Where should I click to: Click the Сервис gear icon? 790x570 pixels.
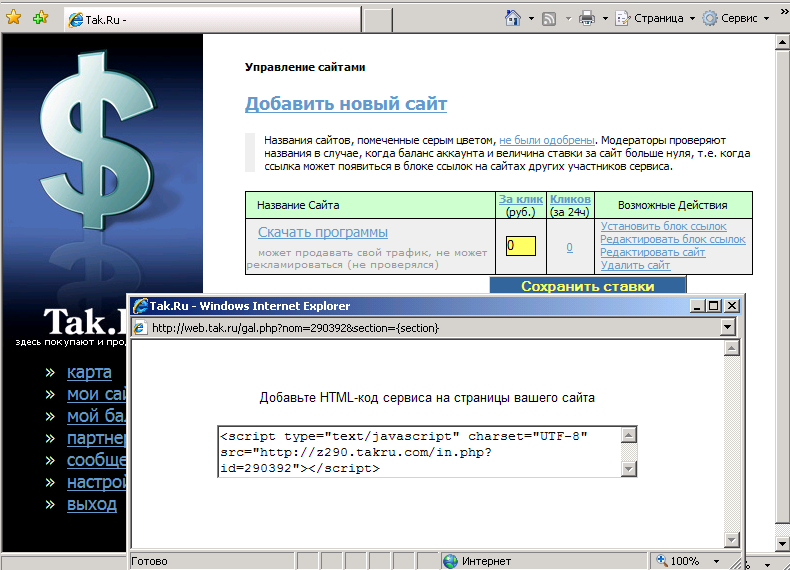(710, 19)
